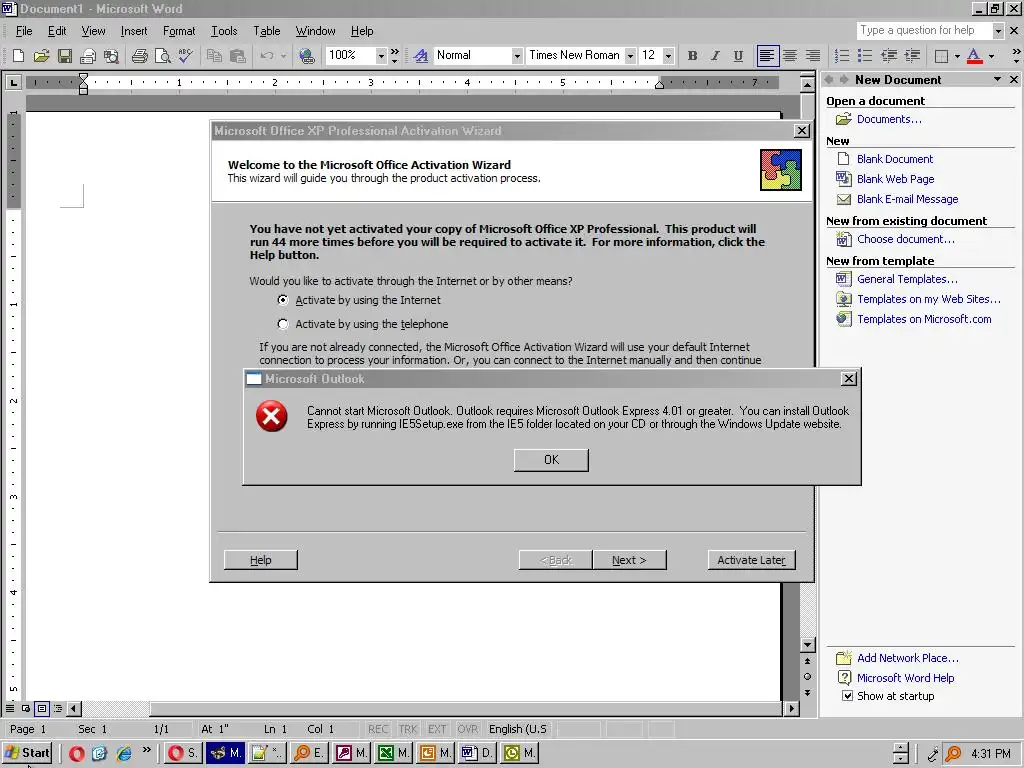
Task: Open the Tools menu
Action: tap(224, 31)
